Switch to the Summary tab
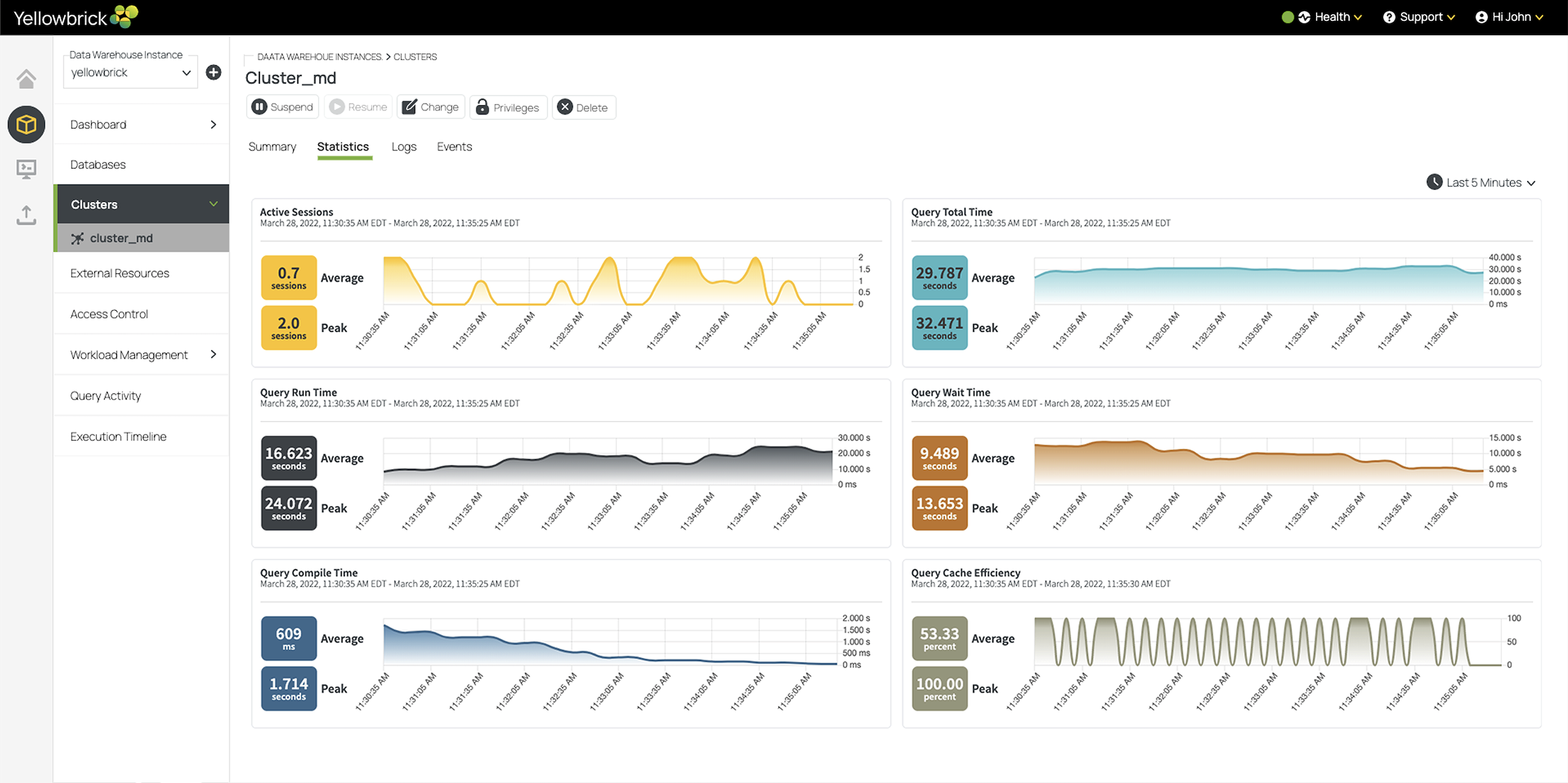1568x783 pixels. click(x=272, y=147)
